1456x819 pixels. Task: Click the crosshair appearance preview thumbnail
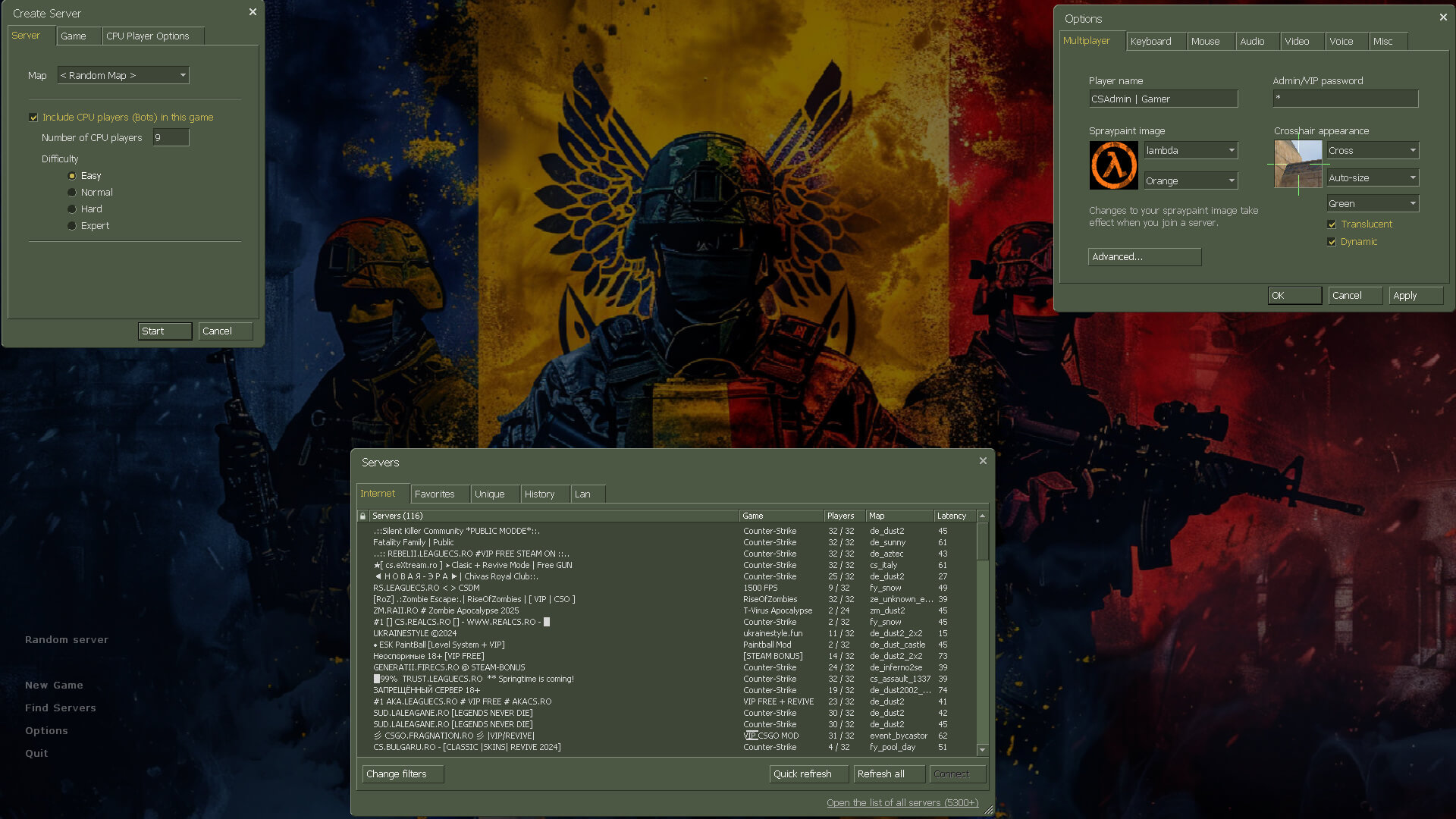[x=1298, y=164]
